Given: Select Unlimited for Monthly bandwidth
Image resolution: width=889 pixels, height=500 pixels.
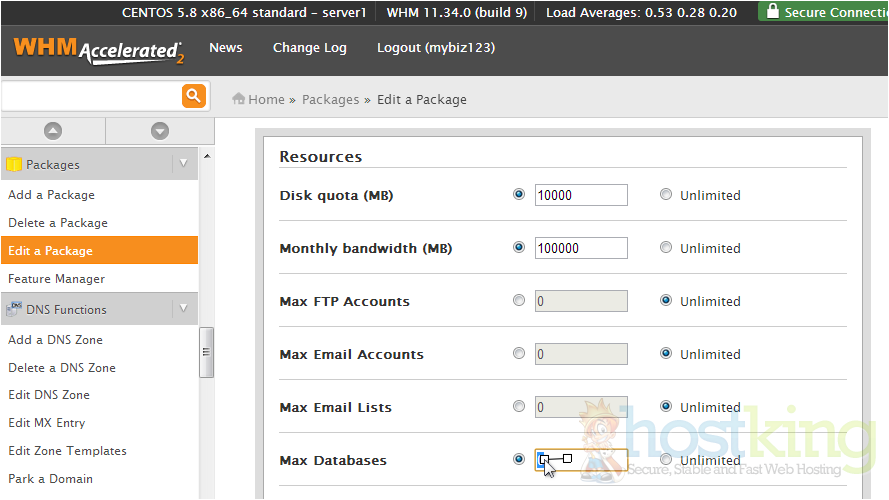Looking at the screenshot, I should pos(666,248).
